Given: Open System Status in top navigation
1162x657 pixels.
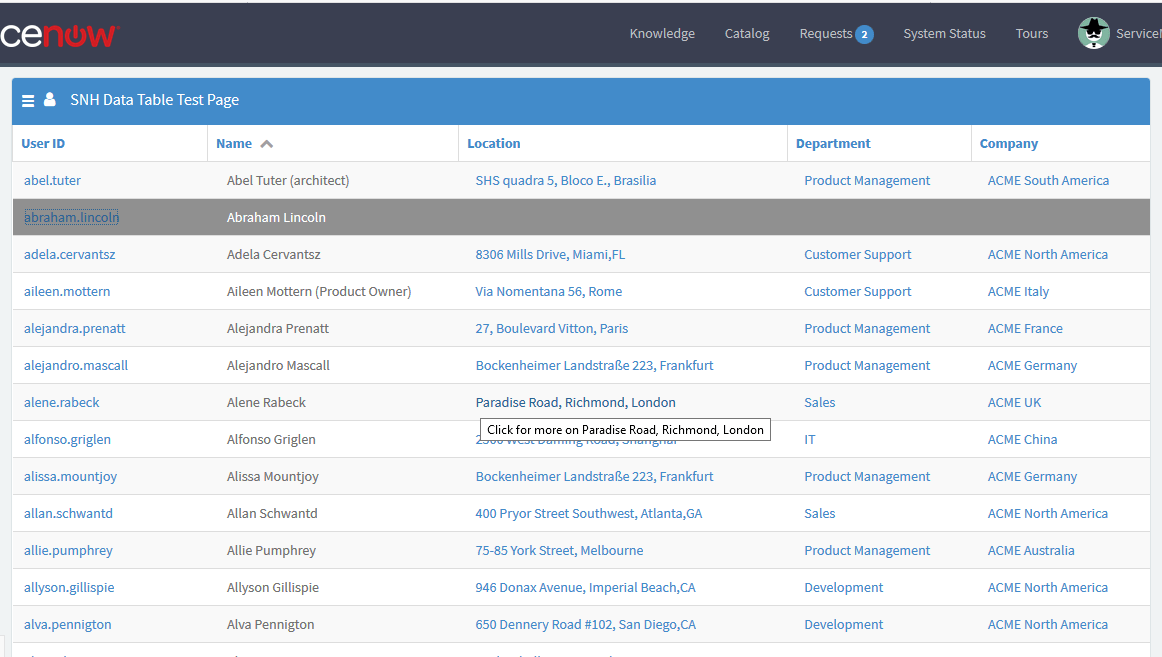Looking at the screenshot, I should coord(944,33).
